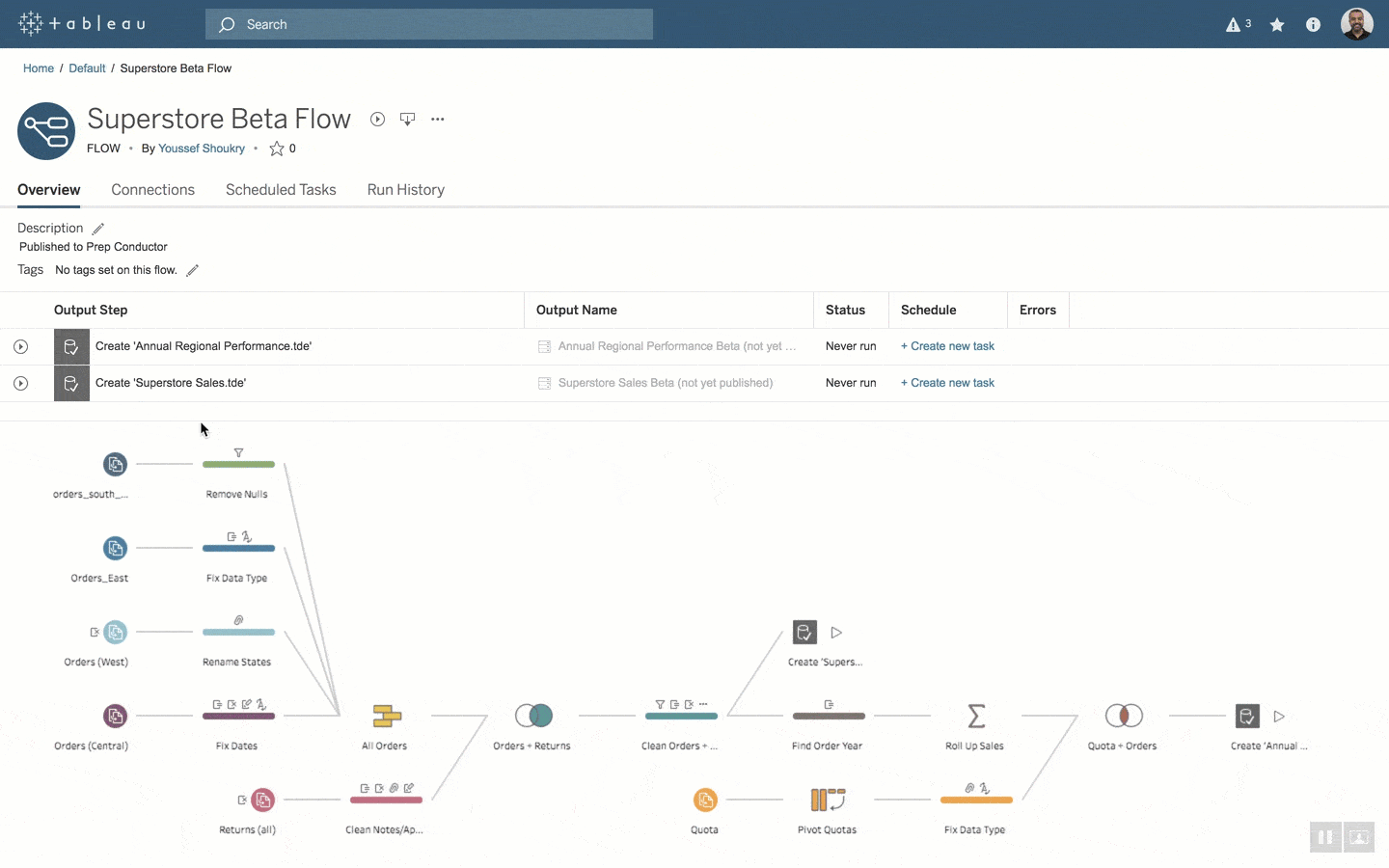The height and width of the screenshot is (868, 1389).
Task: Click Output Step column header
Action: [91, 310]
